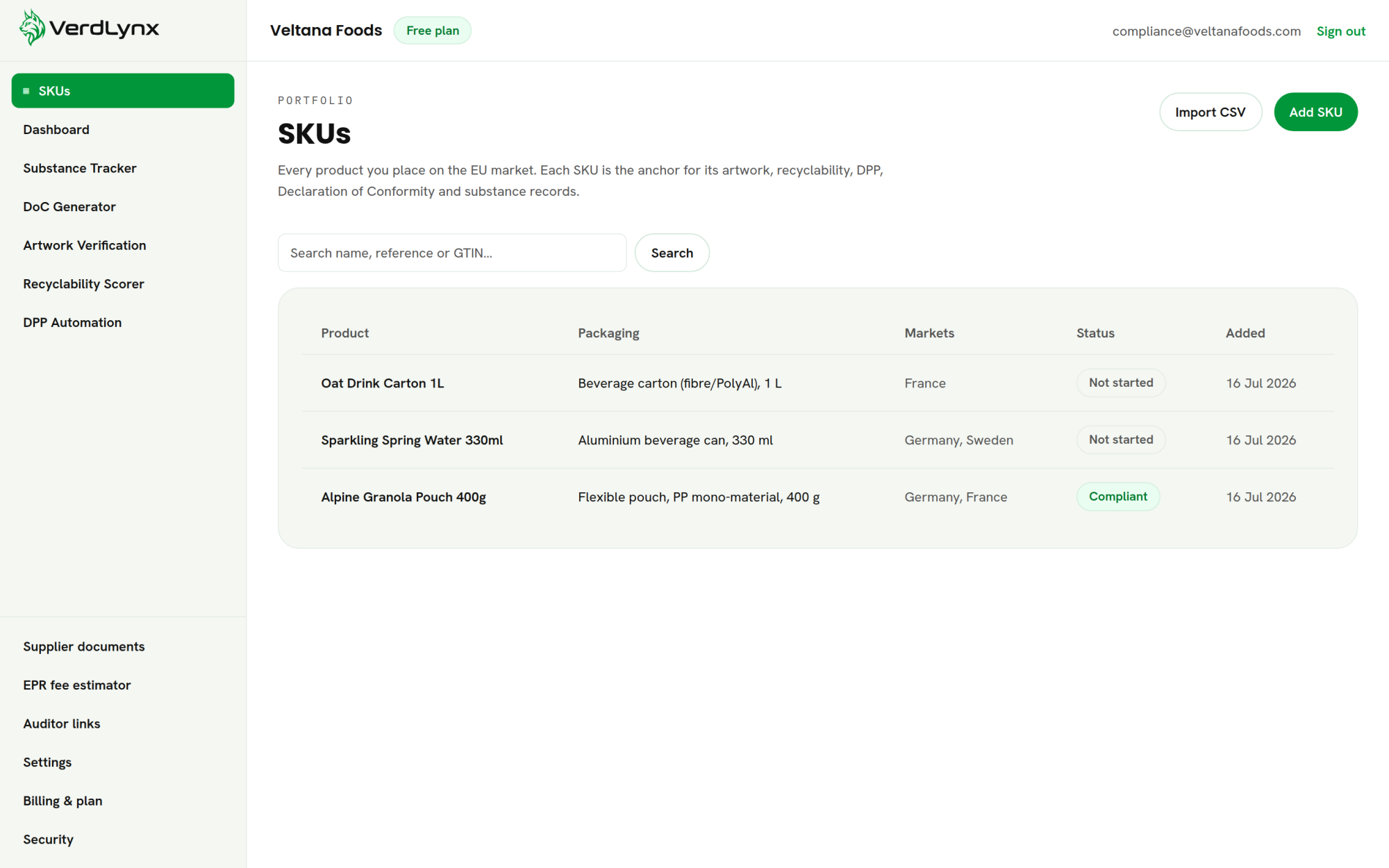Image resolution: width=1389 pixels, height=868 pixels.
Task: Open EPR fee estimator
Action: click(x=77, y=685)
